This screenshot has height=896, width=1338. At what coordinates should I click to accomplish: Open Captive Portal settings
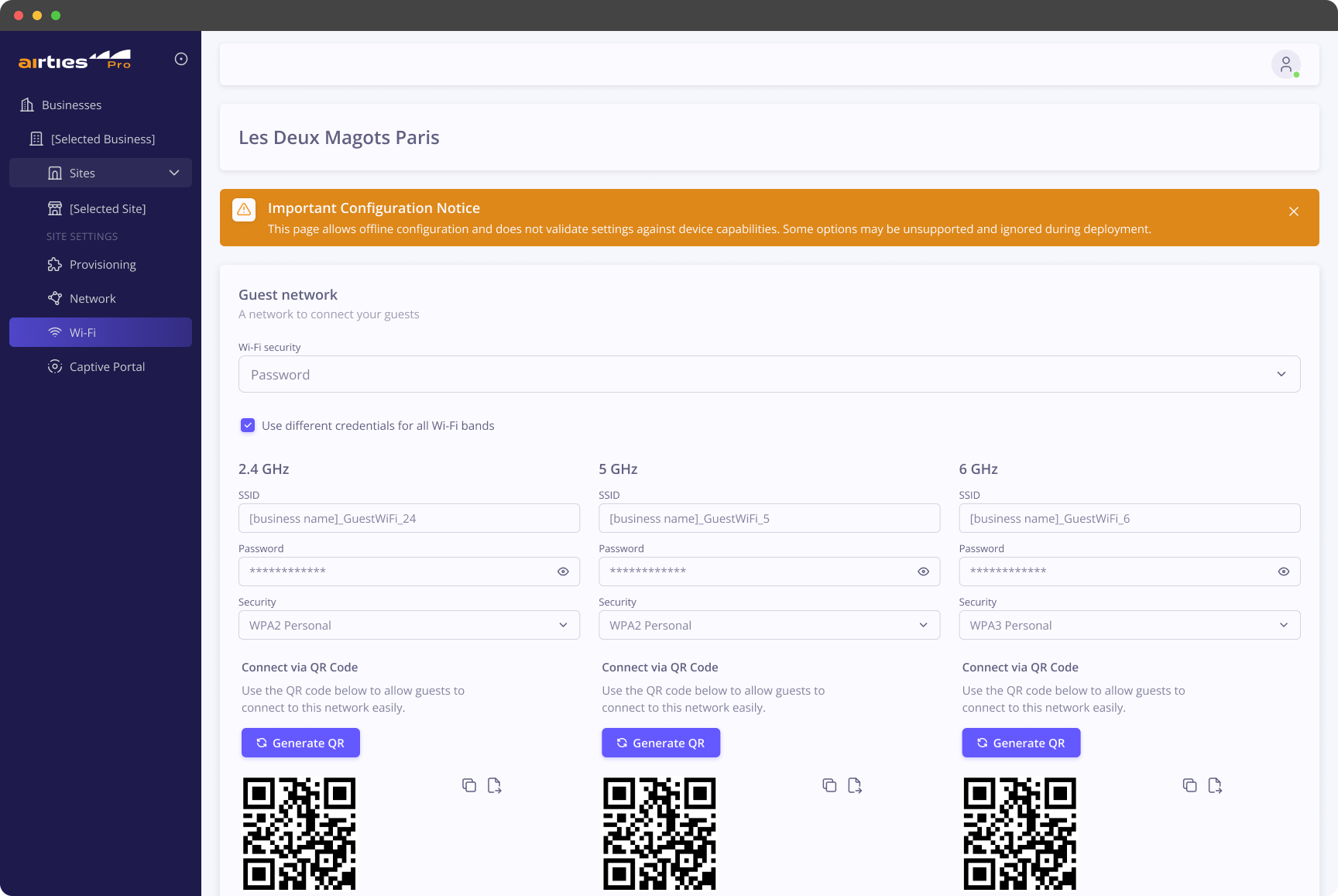[x=101, y=366]
